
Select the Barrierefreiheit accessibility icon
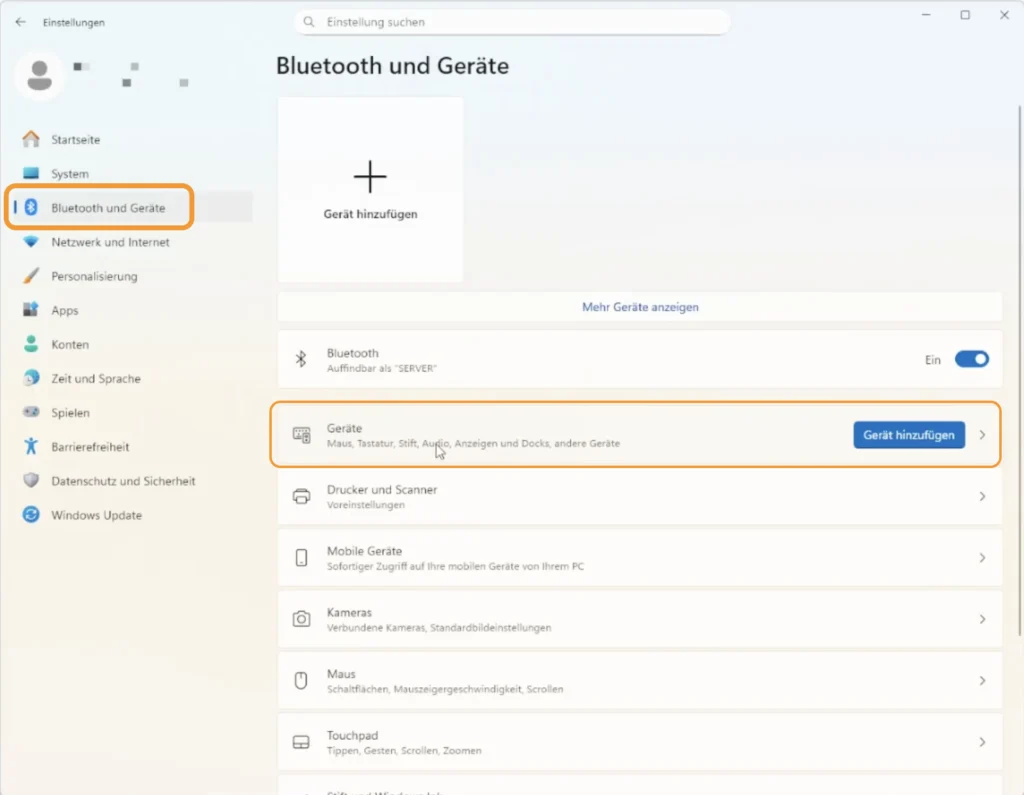click(31, 447)
